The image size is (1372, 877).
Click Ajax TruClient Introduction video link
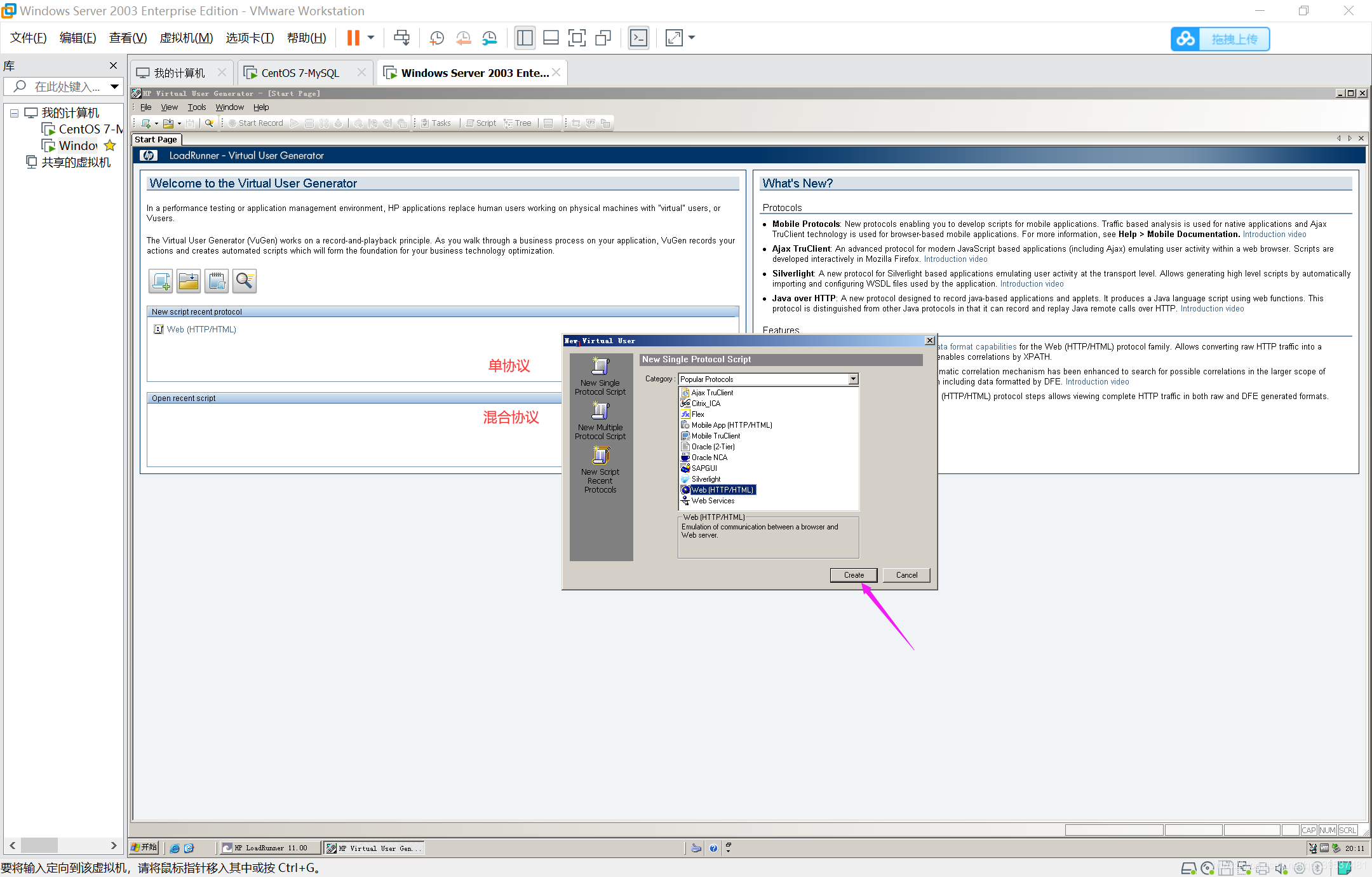pyautogui.click(x=955, y=259)
